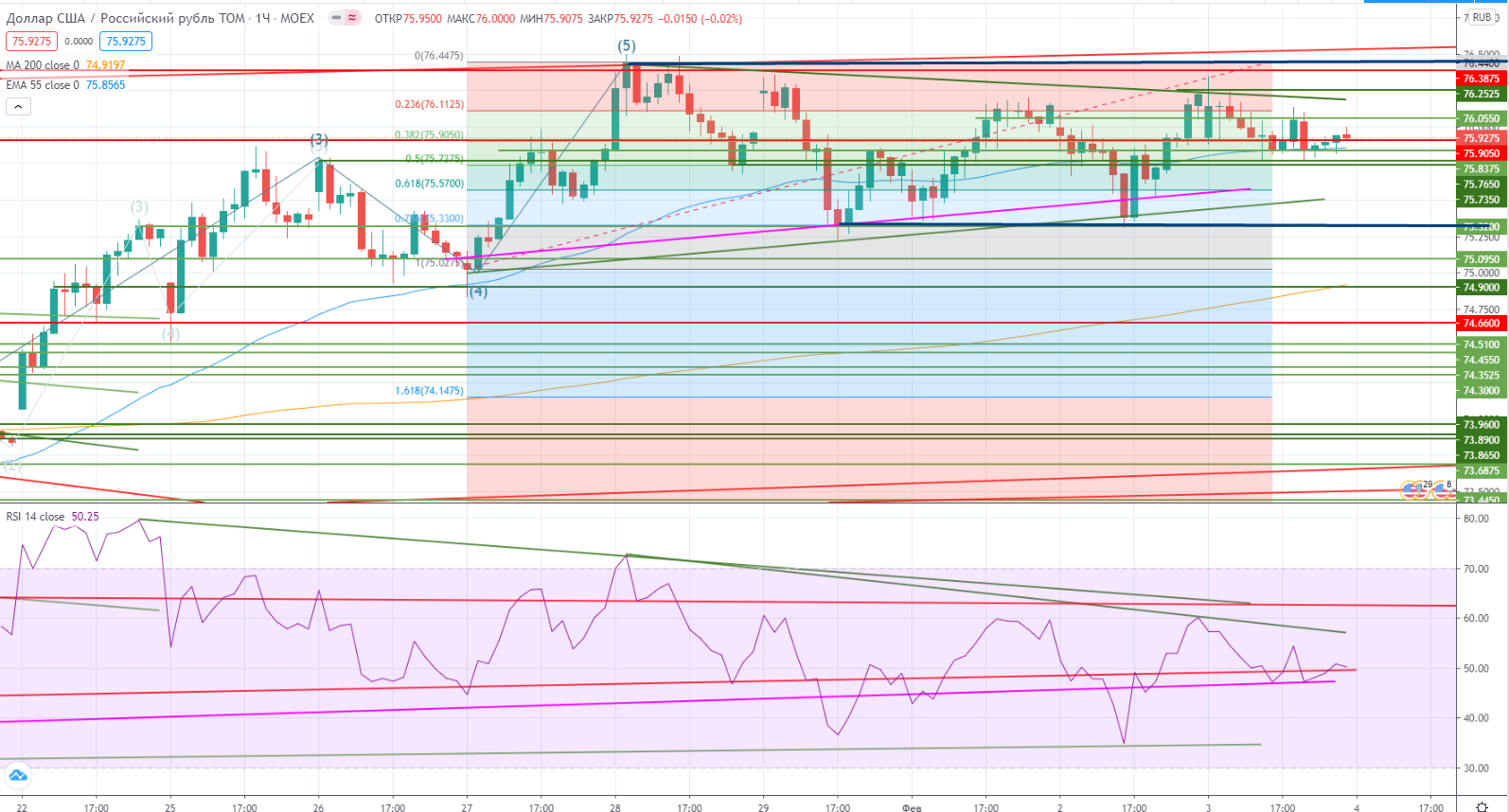Screen dimensions: 1509x812
Task: Click the 76.3875 red price level label
Action: (1481, 79)
